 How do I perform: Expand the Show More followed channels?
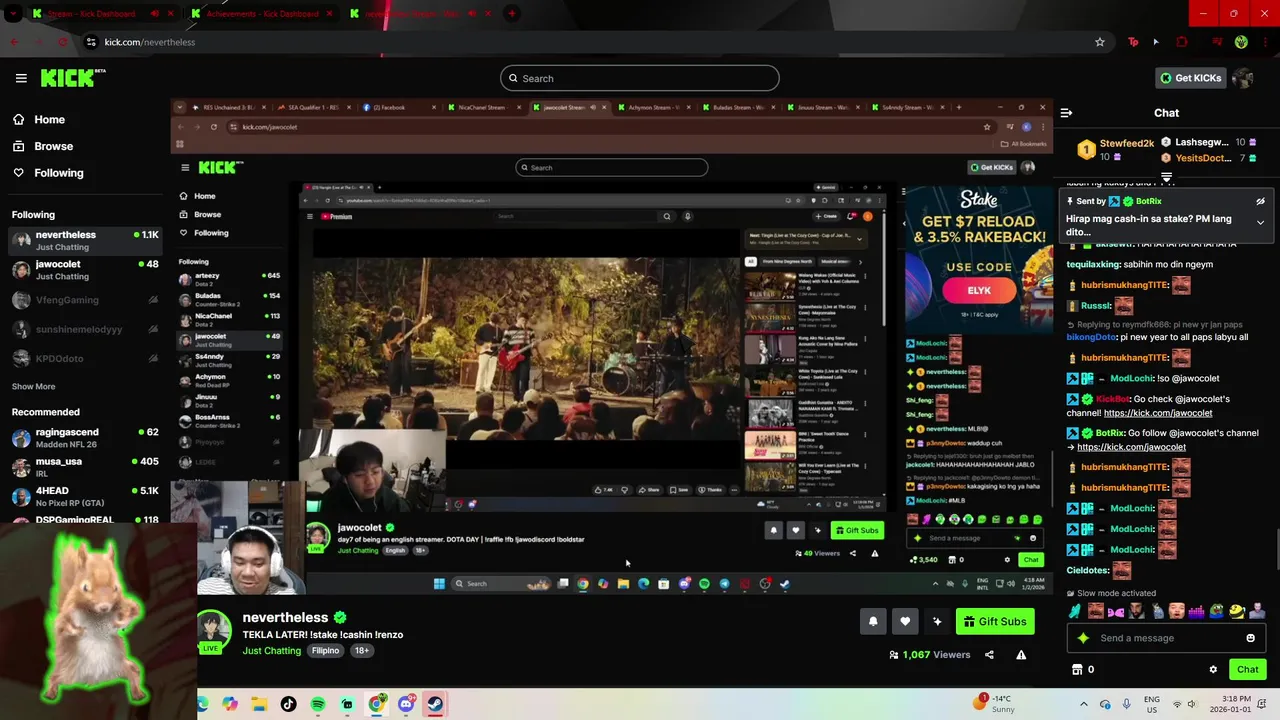tap(34, 386)
